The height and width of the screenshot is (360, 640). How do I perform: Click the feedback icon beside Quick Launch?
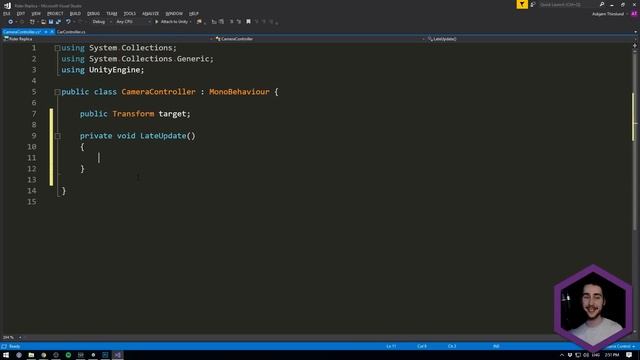point(533,4)
